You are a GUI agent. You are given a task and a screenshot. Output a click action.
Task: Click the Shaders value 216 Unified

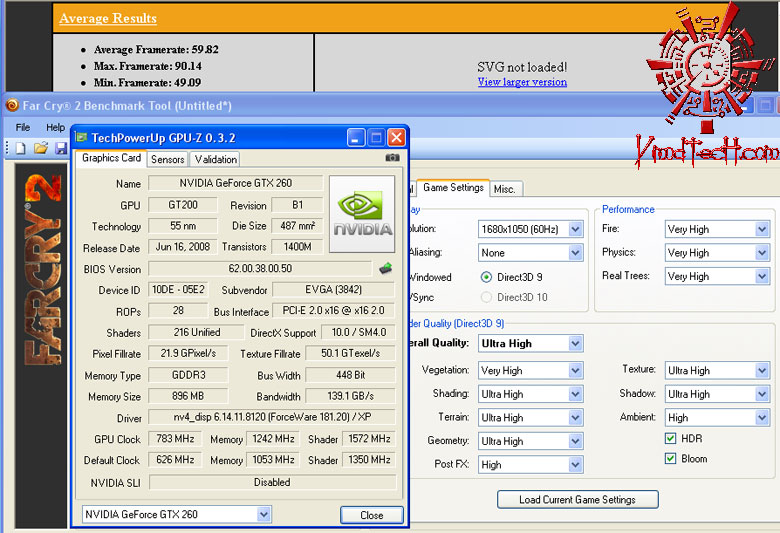[196, 332]
